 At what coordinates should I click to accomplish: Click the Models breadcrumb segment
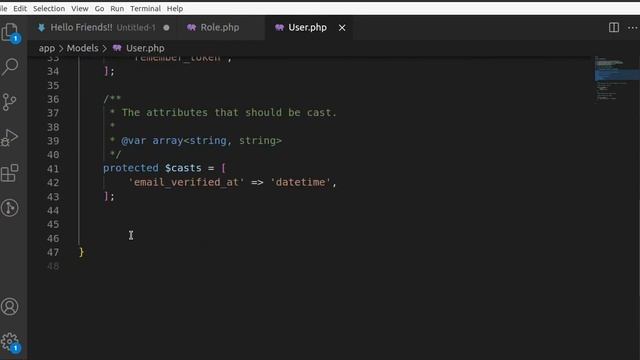point(82,48)
